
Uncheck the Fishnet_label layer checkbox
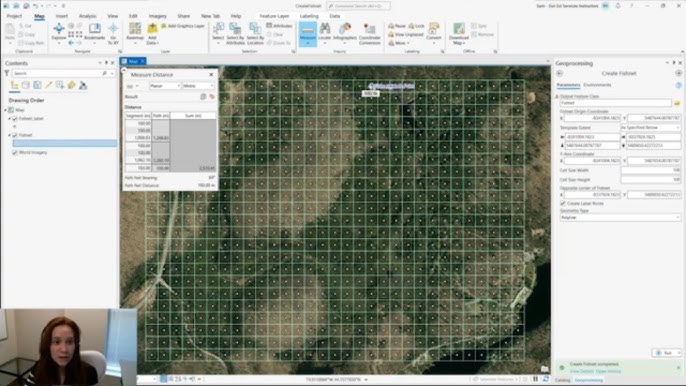[x=15, y=119]
